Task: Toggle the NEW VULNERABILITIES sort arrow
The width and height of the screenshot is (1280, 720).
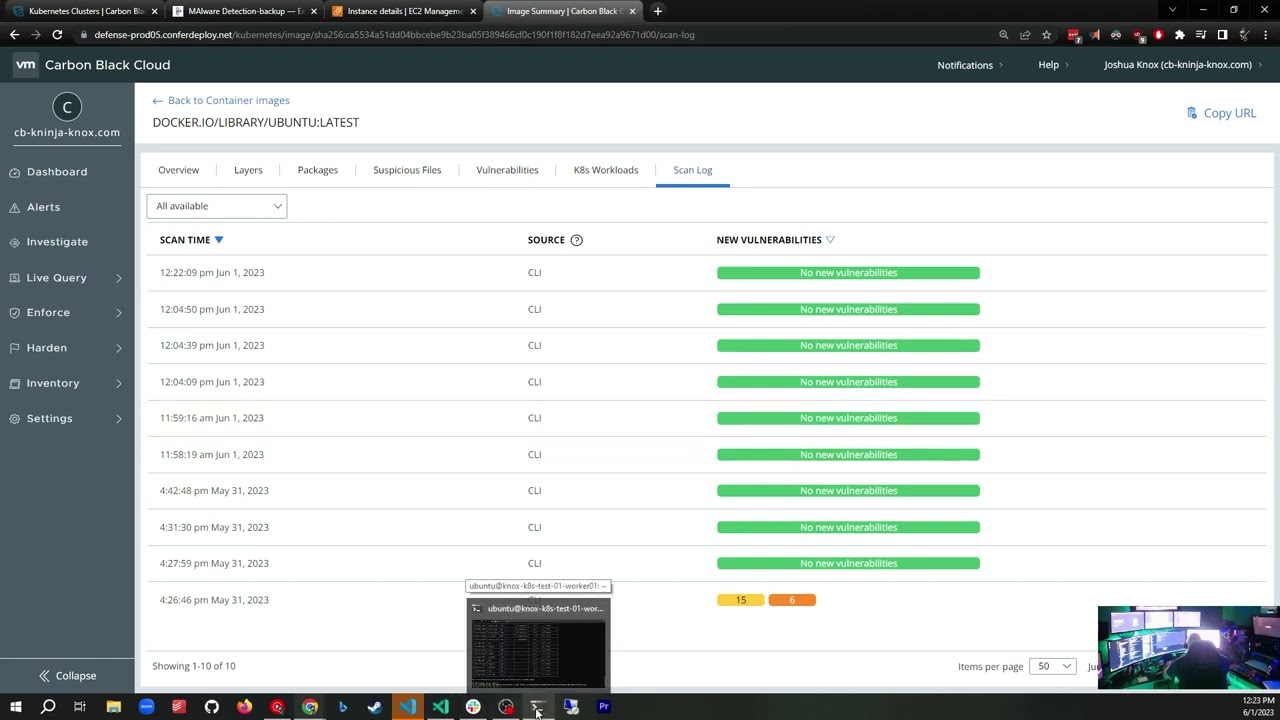Action: [x=830, y=240]
